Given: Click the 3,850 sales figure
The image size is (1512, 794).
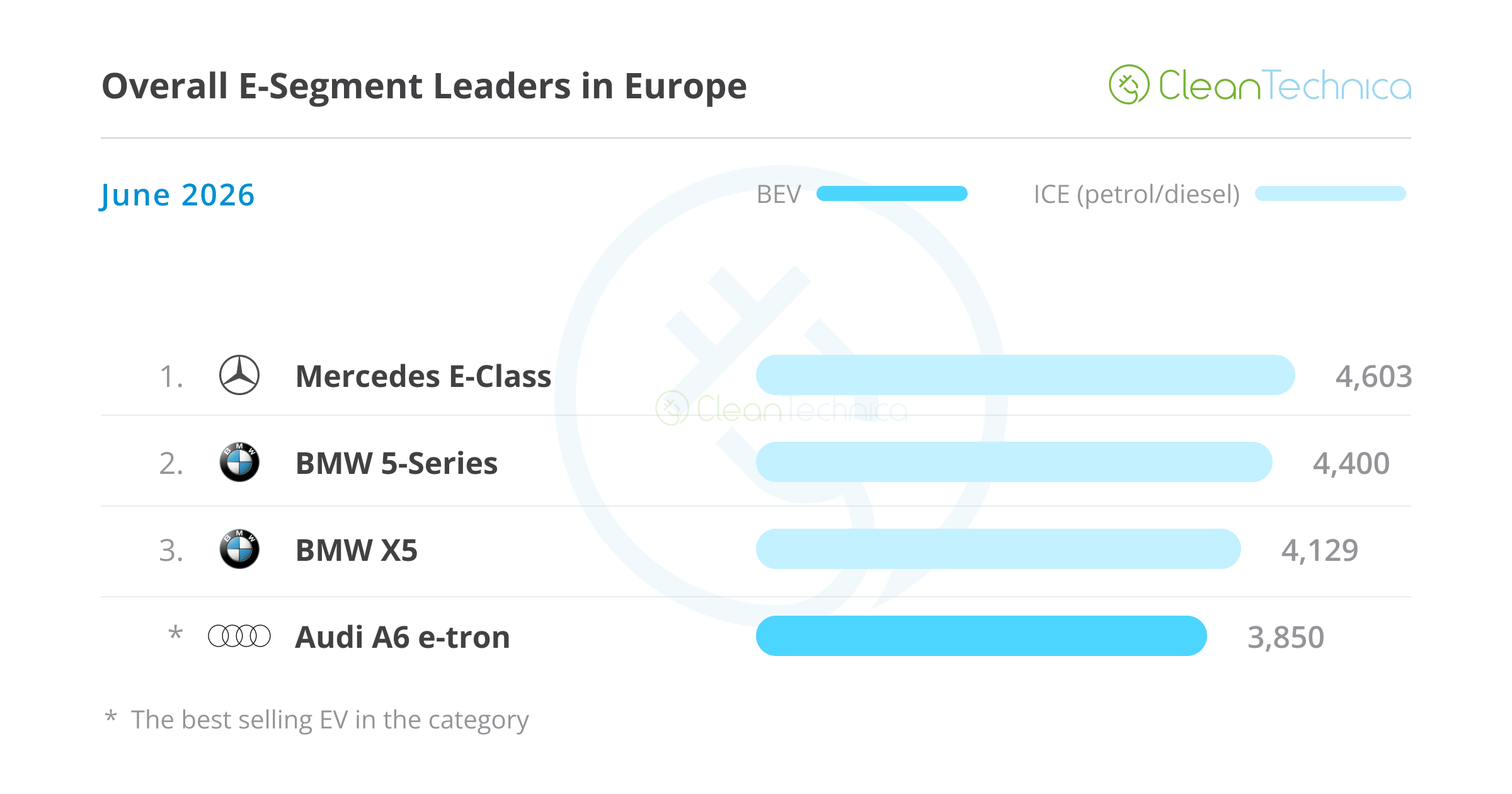Looking at the screenshot, I should pyautogui.click(x=1286, y=638).
